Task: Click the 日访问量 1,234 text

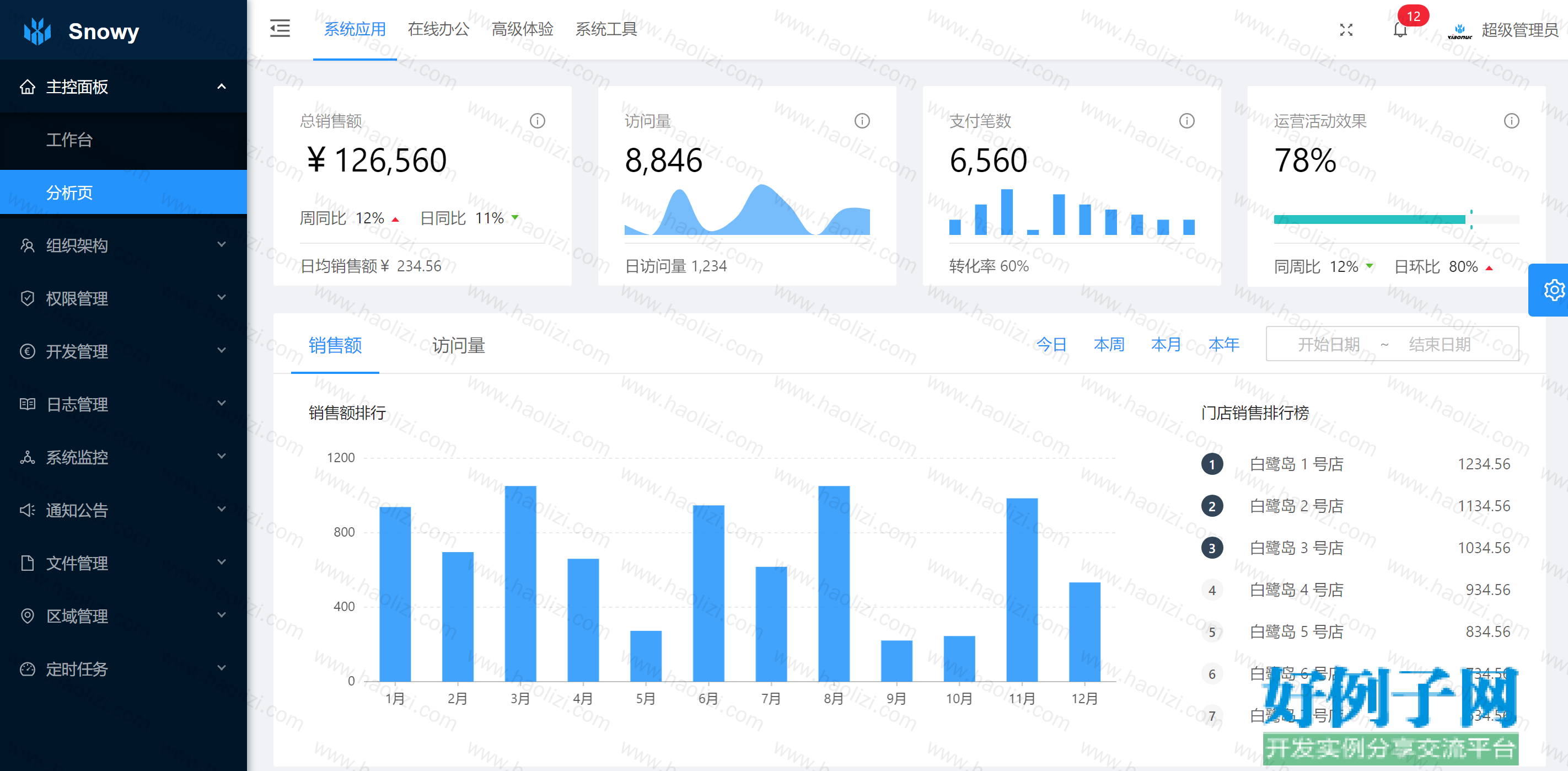Action: pos(675,266)
